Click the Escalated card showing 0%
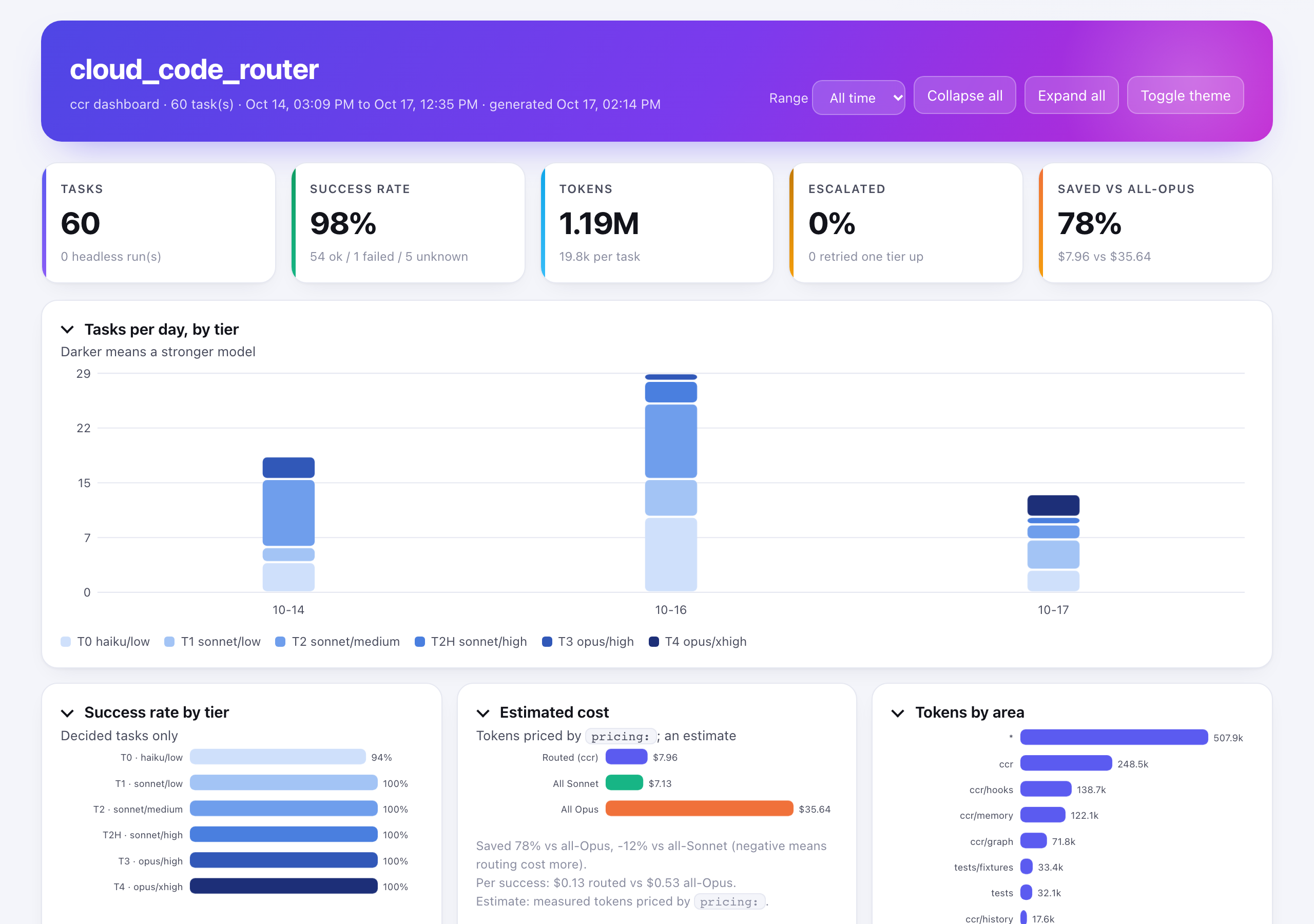This screenshot has width=1314, height=924. 906,223
